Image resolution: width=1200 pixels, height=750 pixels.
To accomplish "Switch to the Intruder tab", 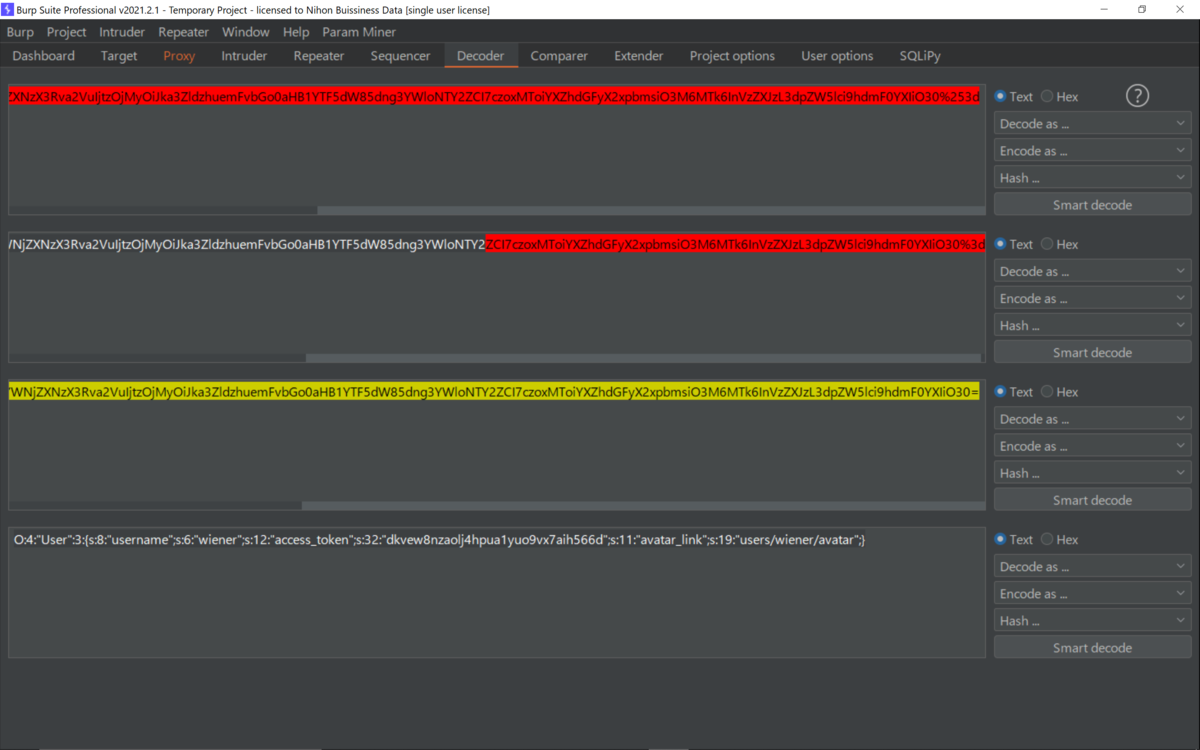I will pyautogui.click(x=244, y=56).
